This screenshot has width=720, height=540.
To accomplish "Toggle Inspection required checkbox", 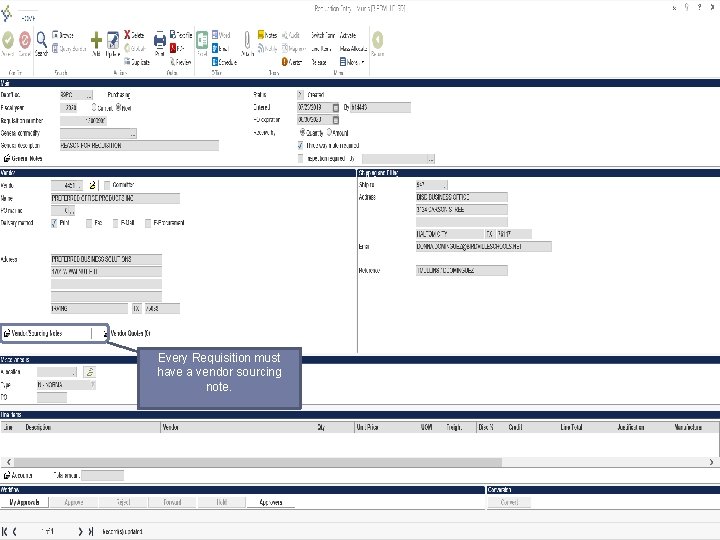I will click(x=301, y=158).
